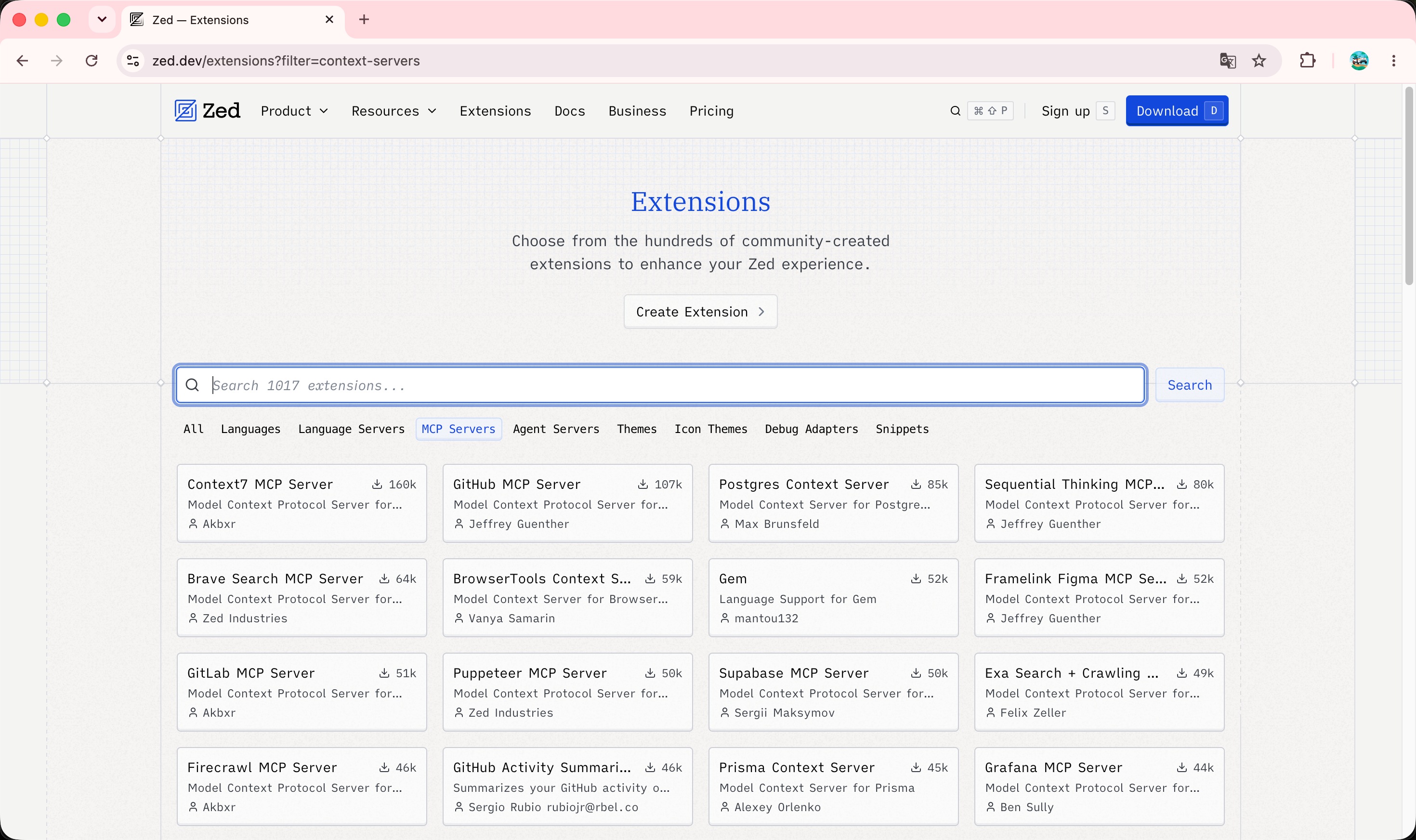Open the Postgres Context Server card
This screenshot has width=1416, height=840.
[x=834, y=503]
